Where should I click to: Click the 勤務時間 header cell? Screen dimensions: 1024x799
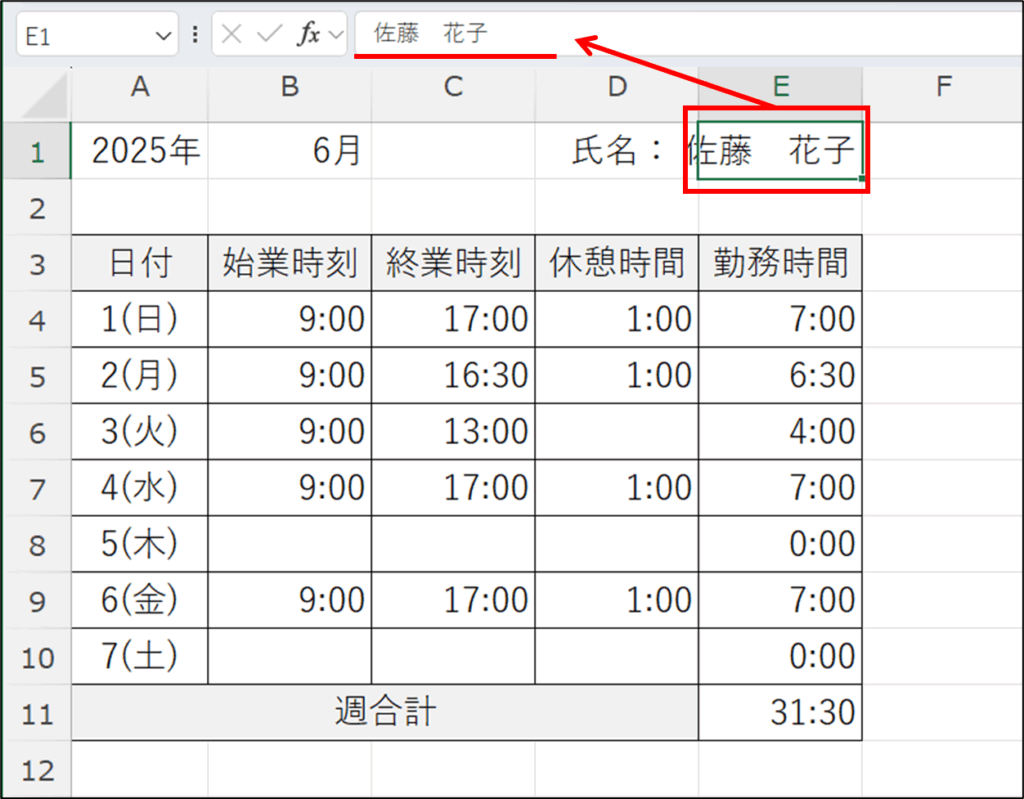coord(780,264)
